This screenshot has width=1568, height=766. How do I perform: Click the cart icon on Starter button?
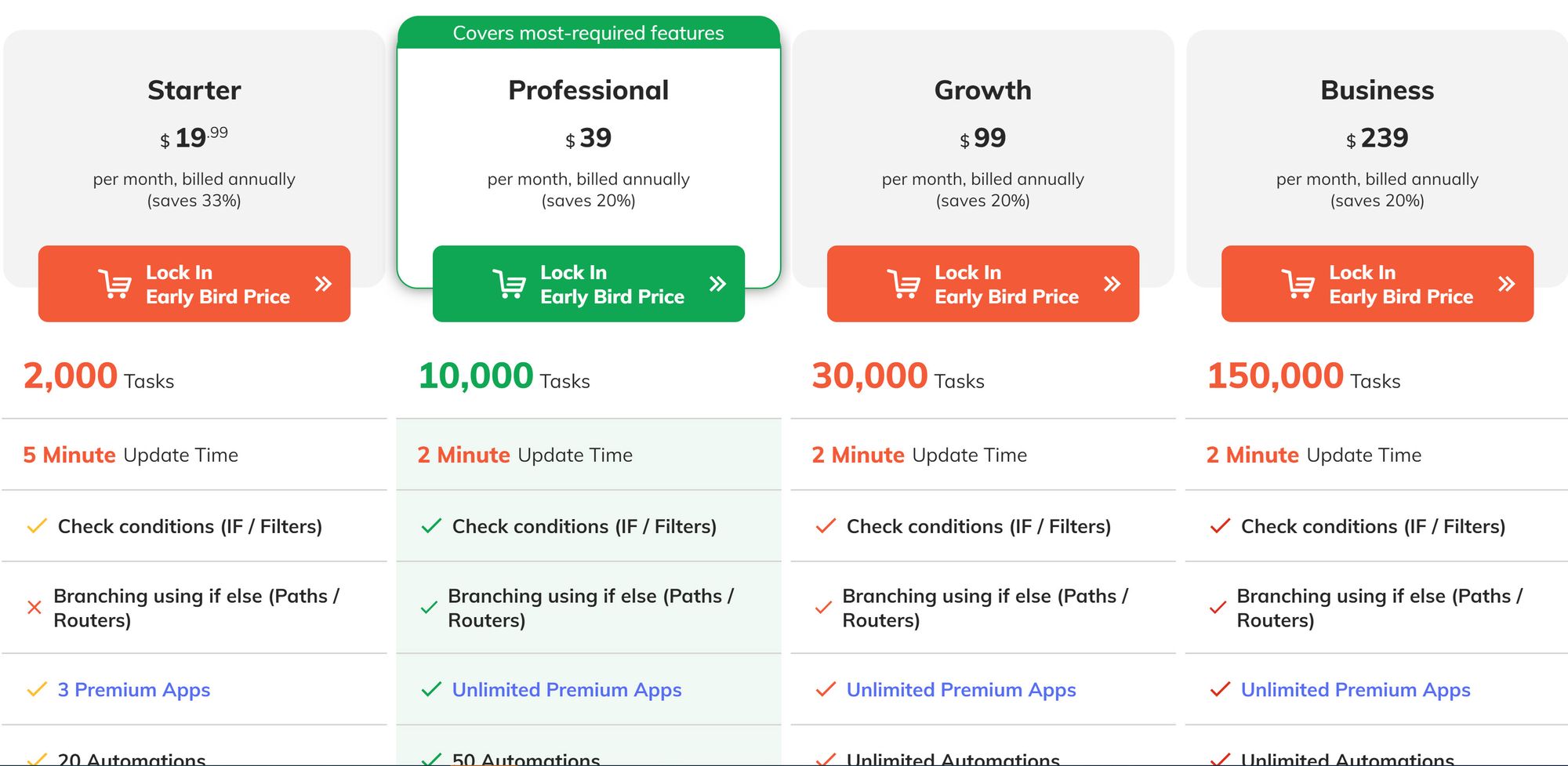click(x=114, y=284)
